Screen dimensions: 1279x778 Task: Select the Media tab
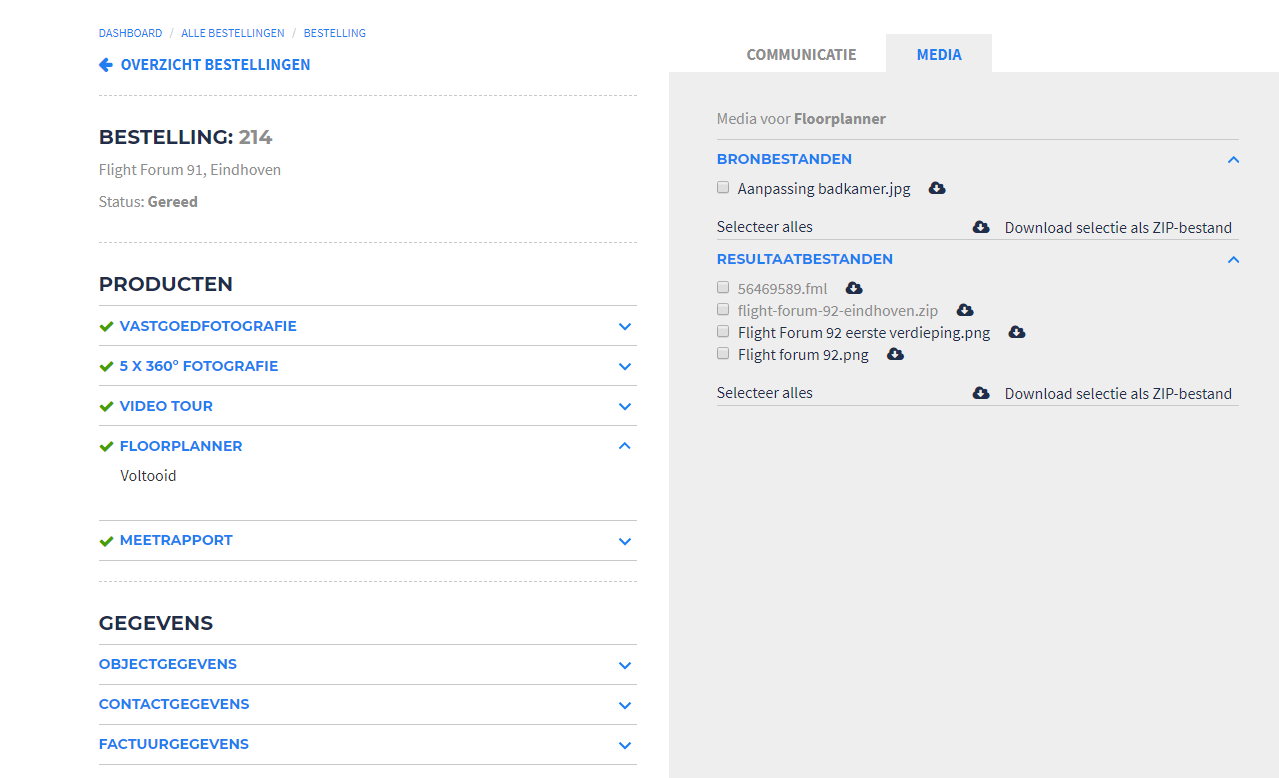939,55
